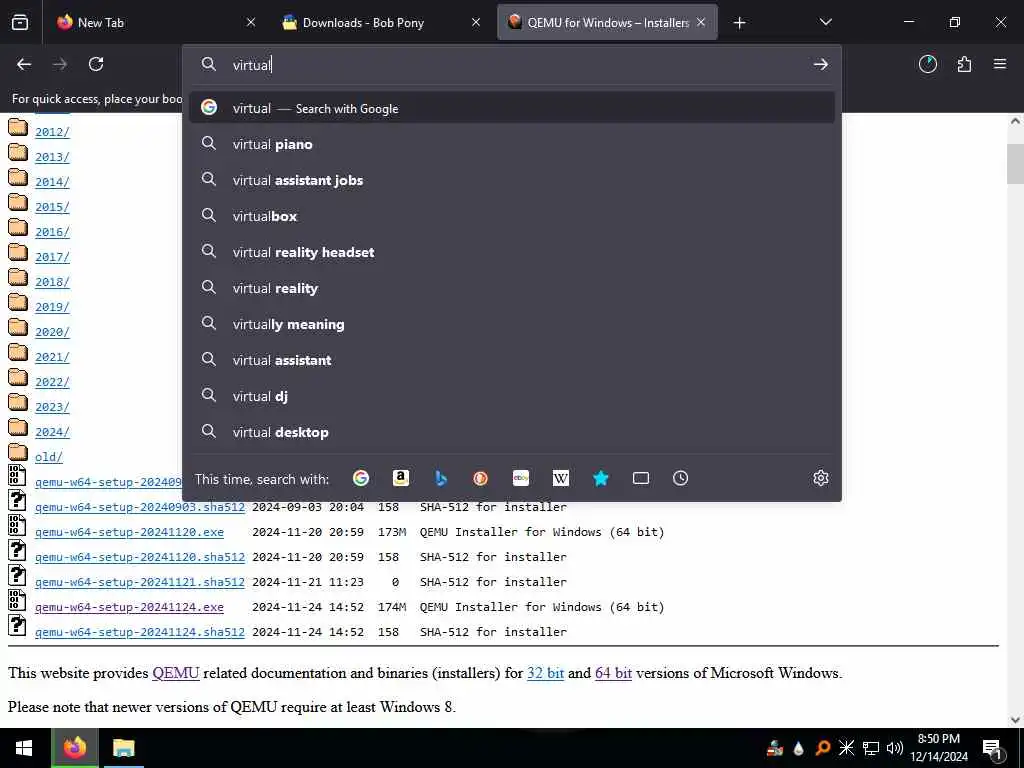Screen dimensions: 1024x768
Task: Click folder icon beside 2013/
Action: 18,152
